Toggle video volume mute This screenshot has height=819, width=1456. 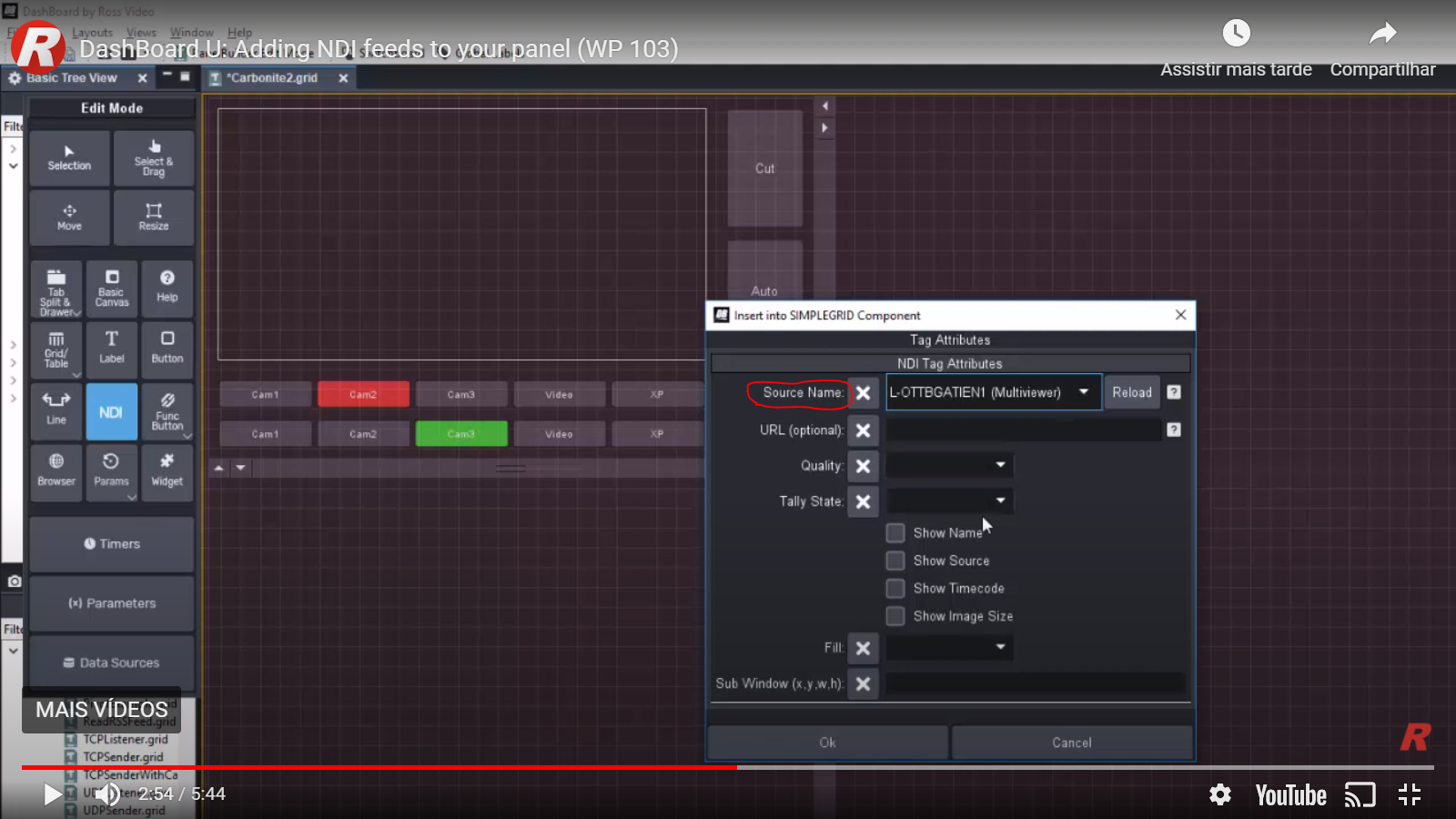(107, 794)
